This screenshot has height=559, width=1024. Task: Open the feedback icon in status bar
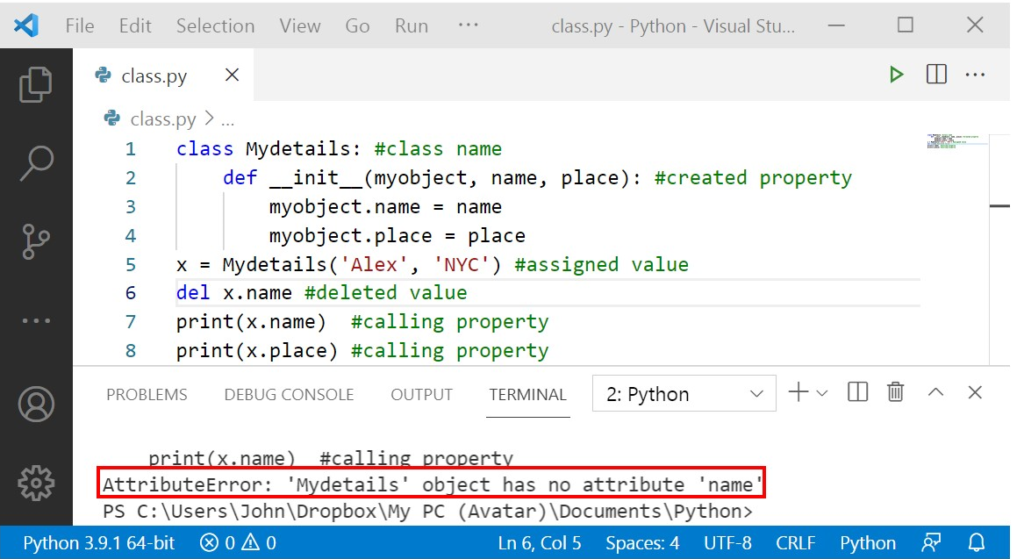pyautogui.click(x=931, y=543)
